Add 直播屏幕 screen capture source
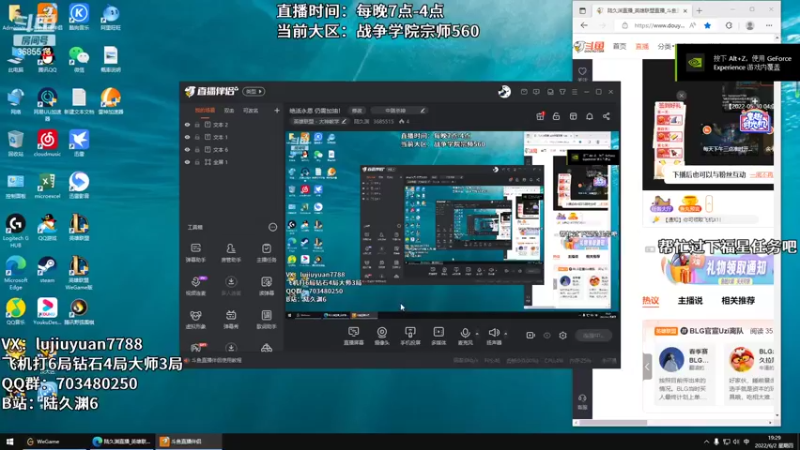Image resolution: width=800 pixels, height=450 pixels. point(354,336)
